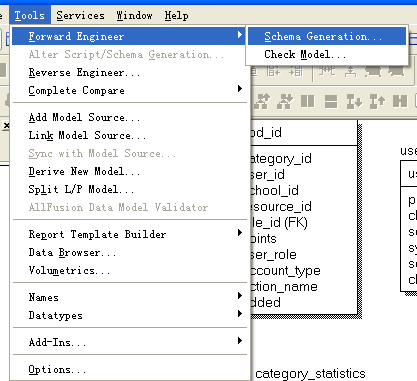417x381 pixels.
Task: Open the Help menu
Action: point(176,15)
